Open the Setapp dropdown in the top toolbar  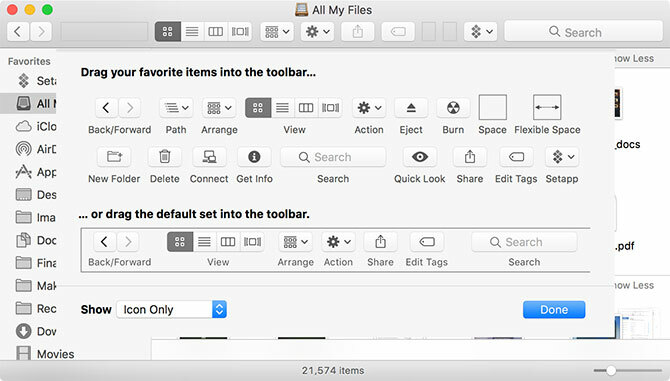coord(481,32)
